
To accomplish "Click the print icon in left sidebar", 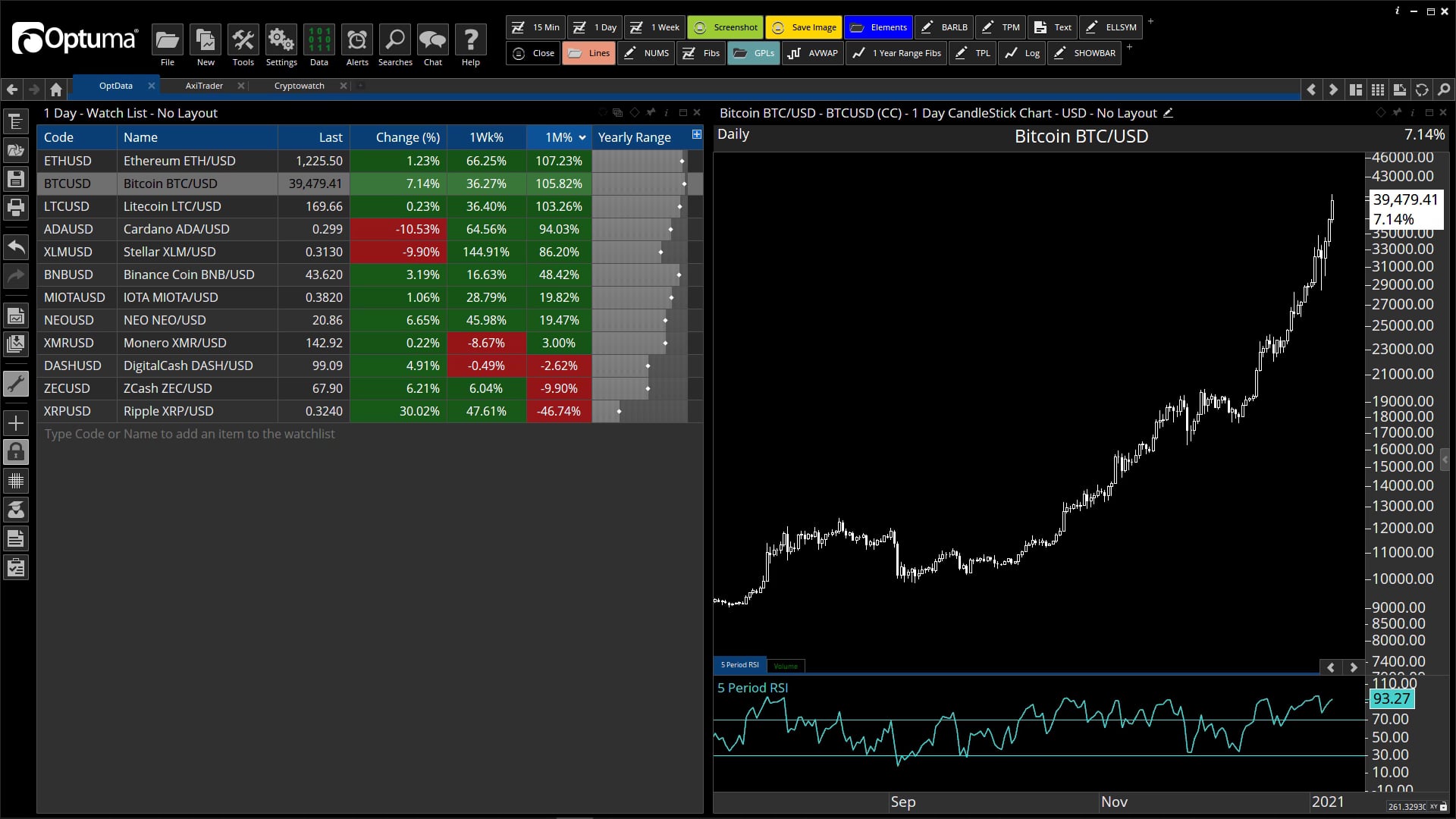I will [16, 208].
